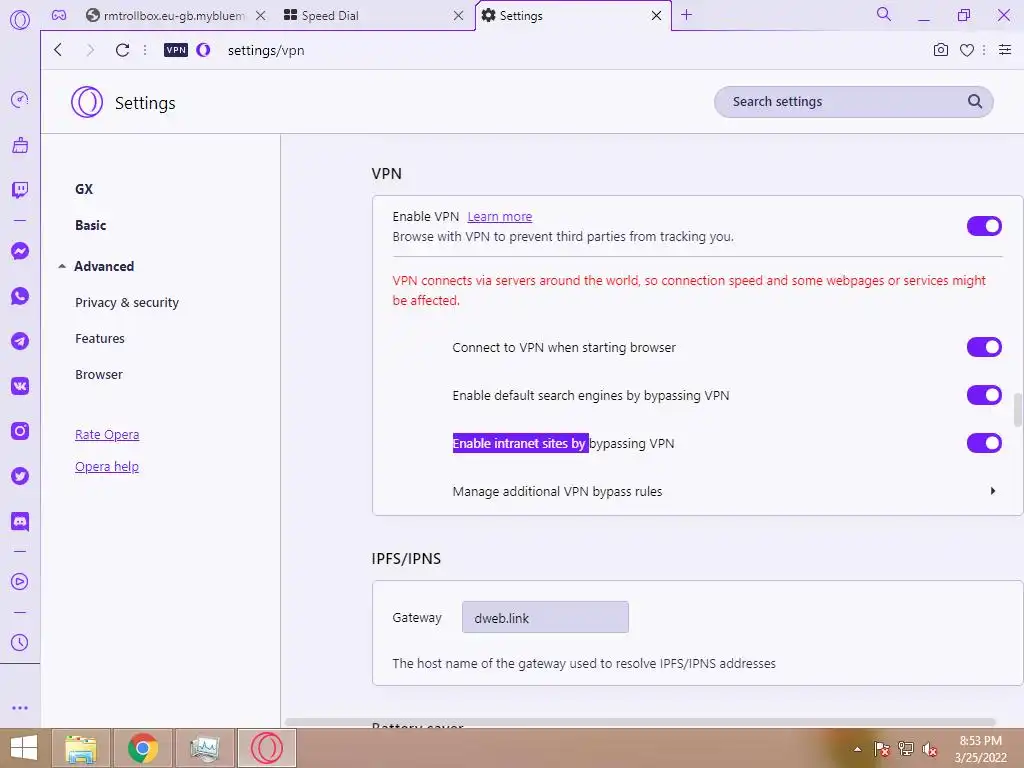Take a snapshot with camera icon
1024x768 pixels.
[940, 50]
